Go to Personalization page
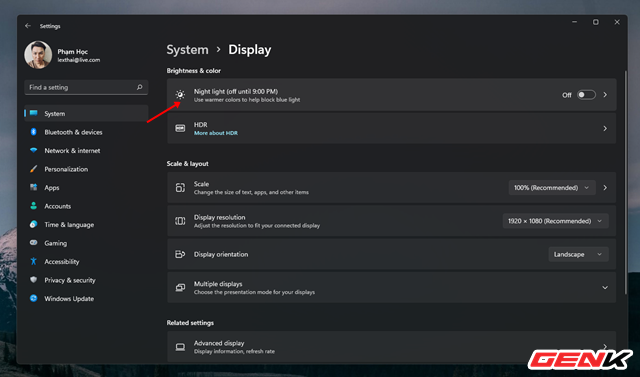The image size is (640, 377). pyautogui.click(x=86, y=169)
